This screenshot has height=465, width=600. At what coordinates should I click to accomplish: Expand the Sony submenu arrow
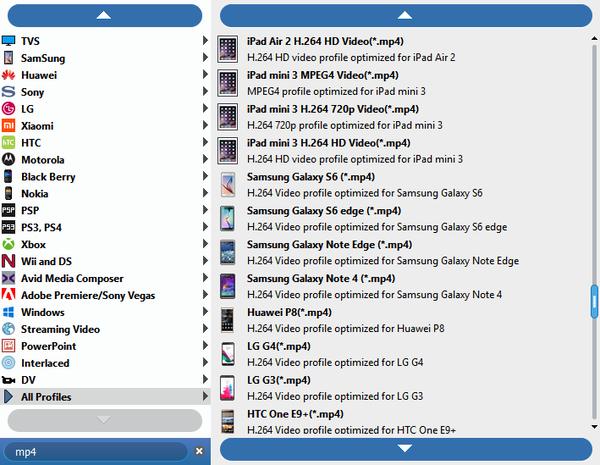pos(205,91)
